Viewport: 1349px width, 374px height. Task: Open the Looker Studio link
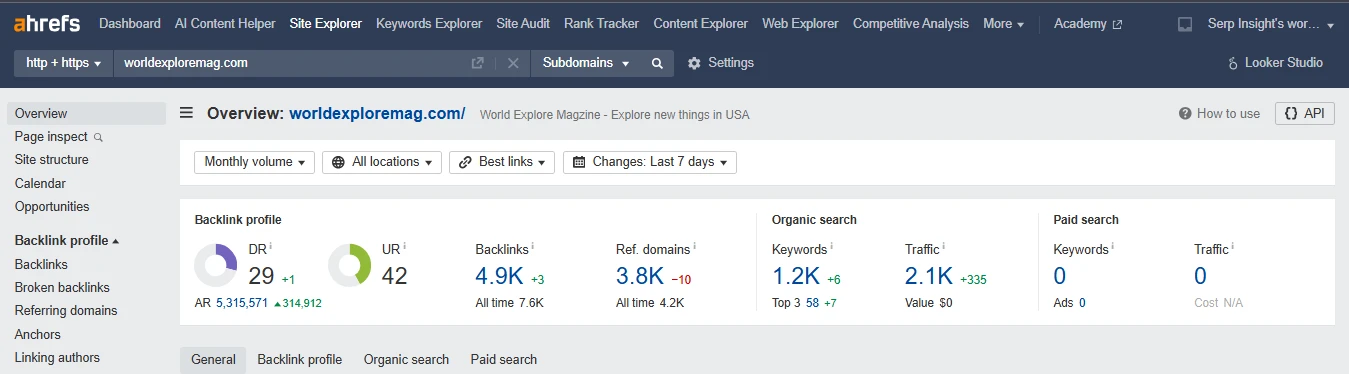1275,63
